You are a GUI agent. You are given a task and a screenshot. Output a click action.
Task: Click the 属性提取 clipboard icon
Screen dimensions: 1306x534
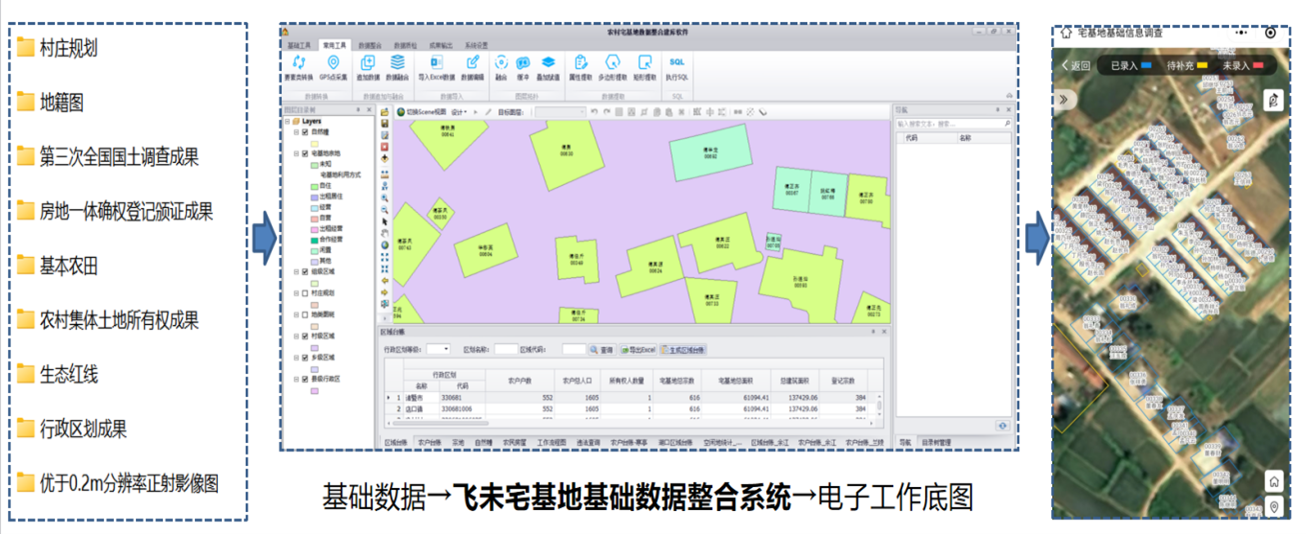tap(581, 62)
